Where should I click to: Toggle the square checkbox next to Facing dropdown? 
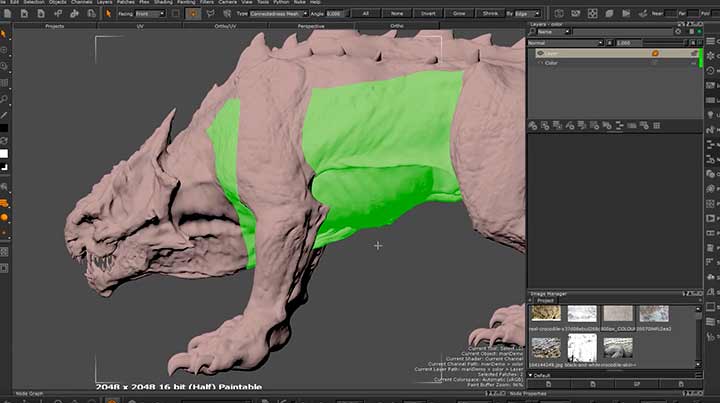176,14
